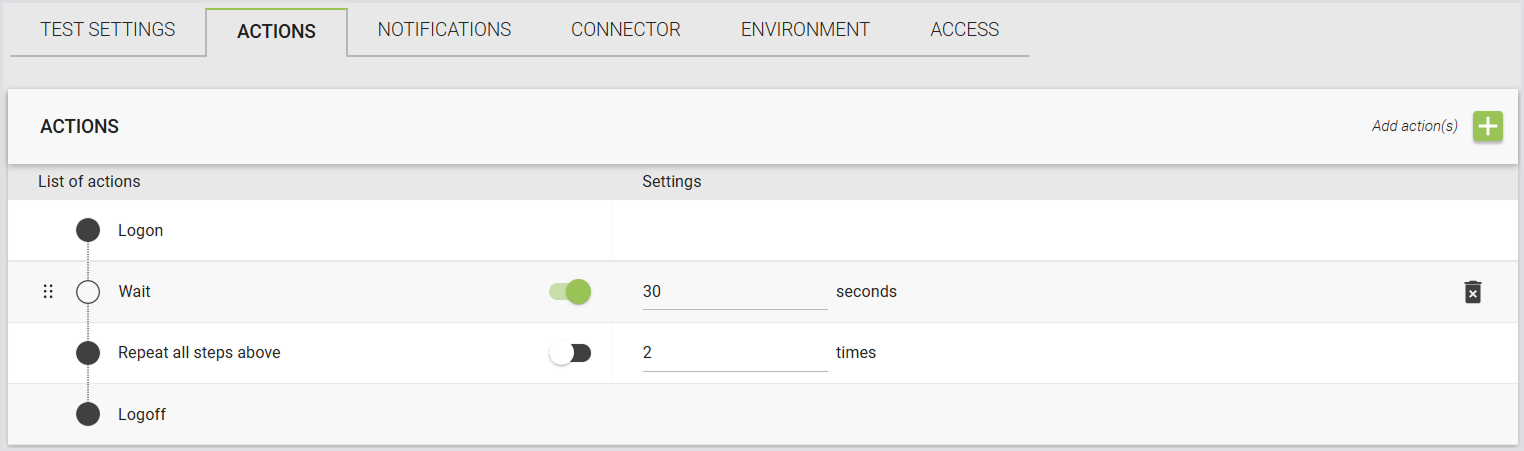The image size is (1524, 451).
Task: Click the Repeat step circle marker
Action: point(88,353)
